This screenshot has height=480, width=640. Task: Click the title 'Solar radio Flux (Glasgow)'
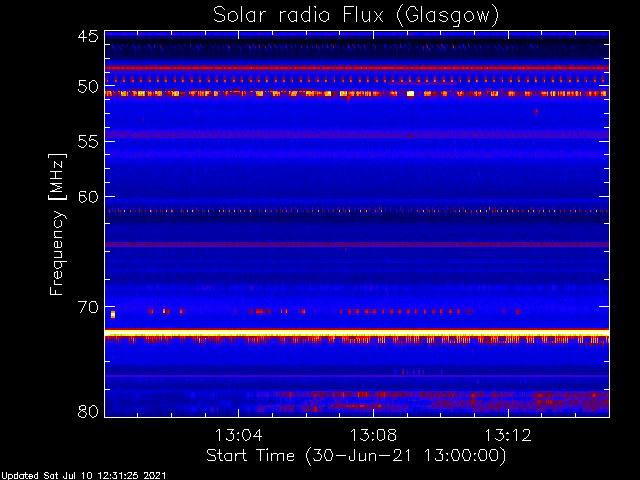coord(356,16)
